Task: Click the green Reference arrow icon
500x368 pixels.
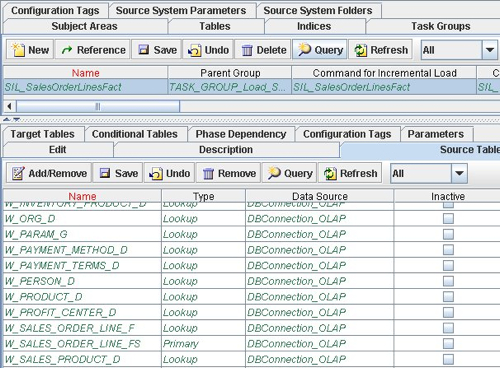Action: [67, 50]
